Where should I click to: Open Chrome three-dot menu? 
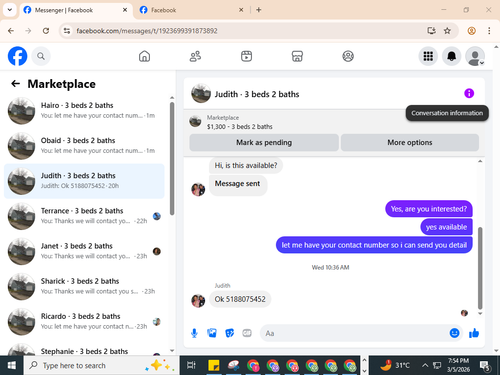[489, 31]
